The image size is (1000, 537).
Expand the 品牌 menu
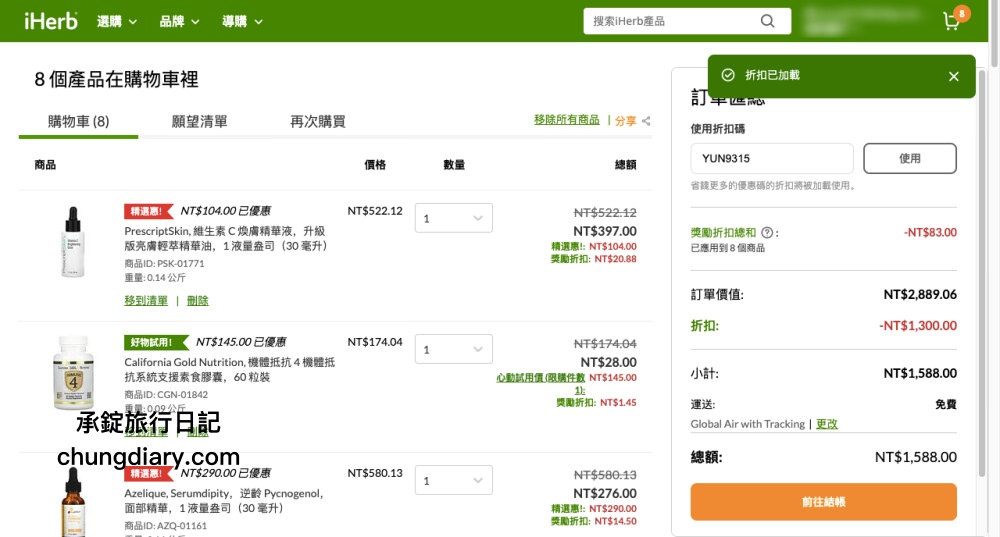pyautogui.click(x=179, y=21)
